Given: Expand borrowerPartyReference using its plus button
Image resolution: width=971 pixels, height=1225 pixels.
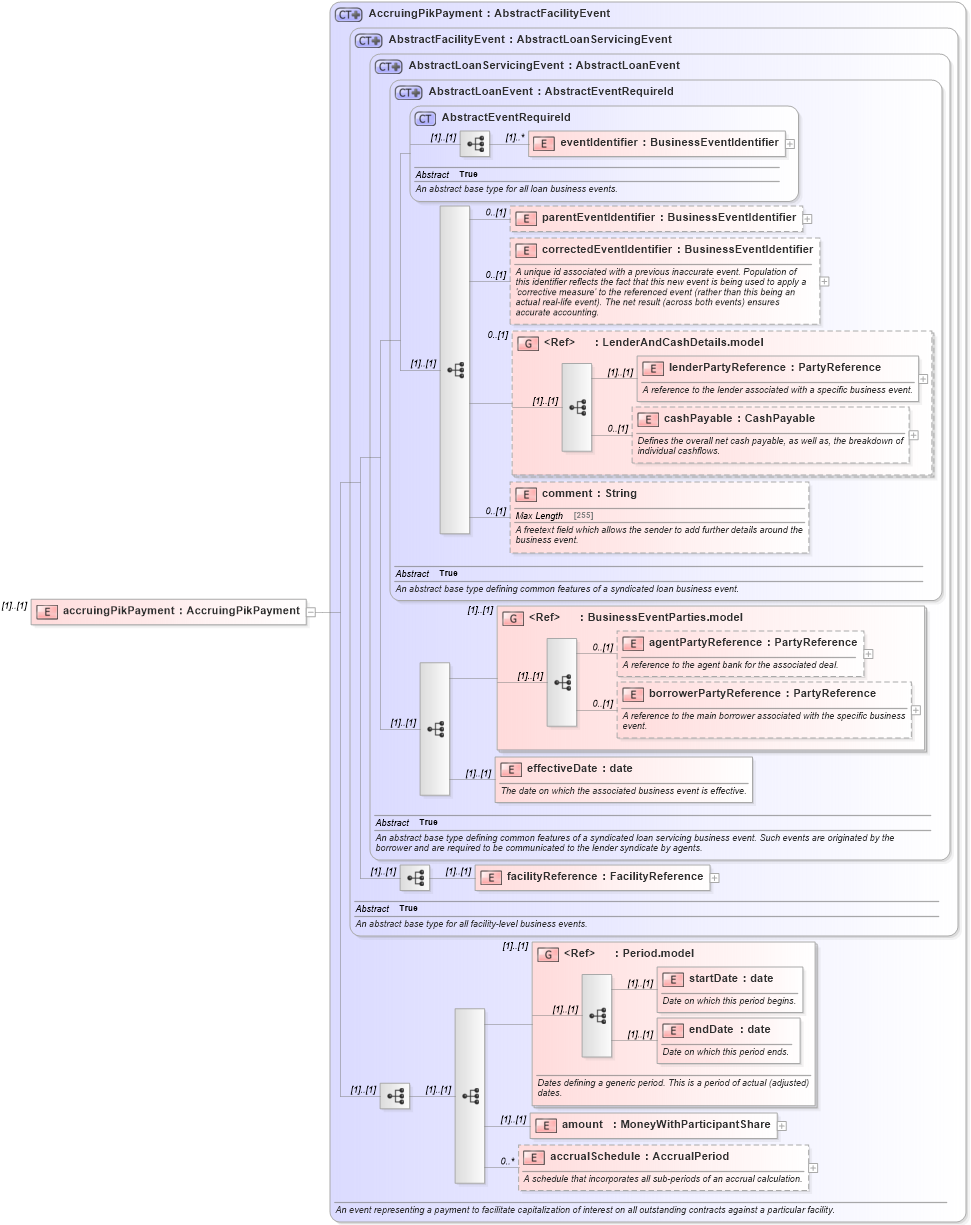Looking at the screenshot, I should (915, 709).
